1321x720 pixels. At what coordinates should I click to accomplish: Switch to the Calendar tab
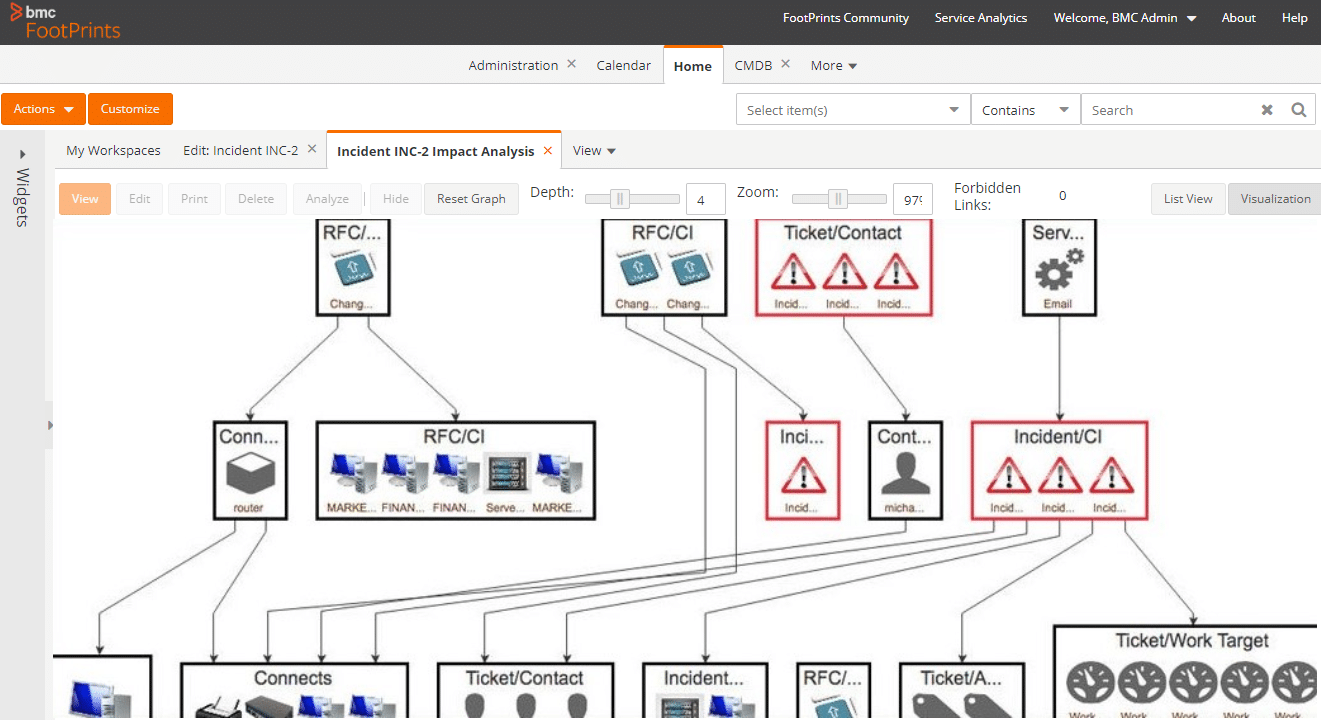pyautogui.click(x=624, y=65)
